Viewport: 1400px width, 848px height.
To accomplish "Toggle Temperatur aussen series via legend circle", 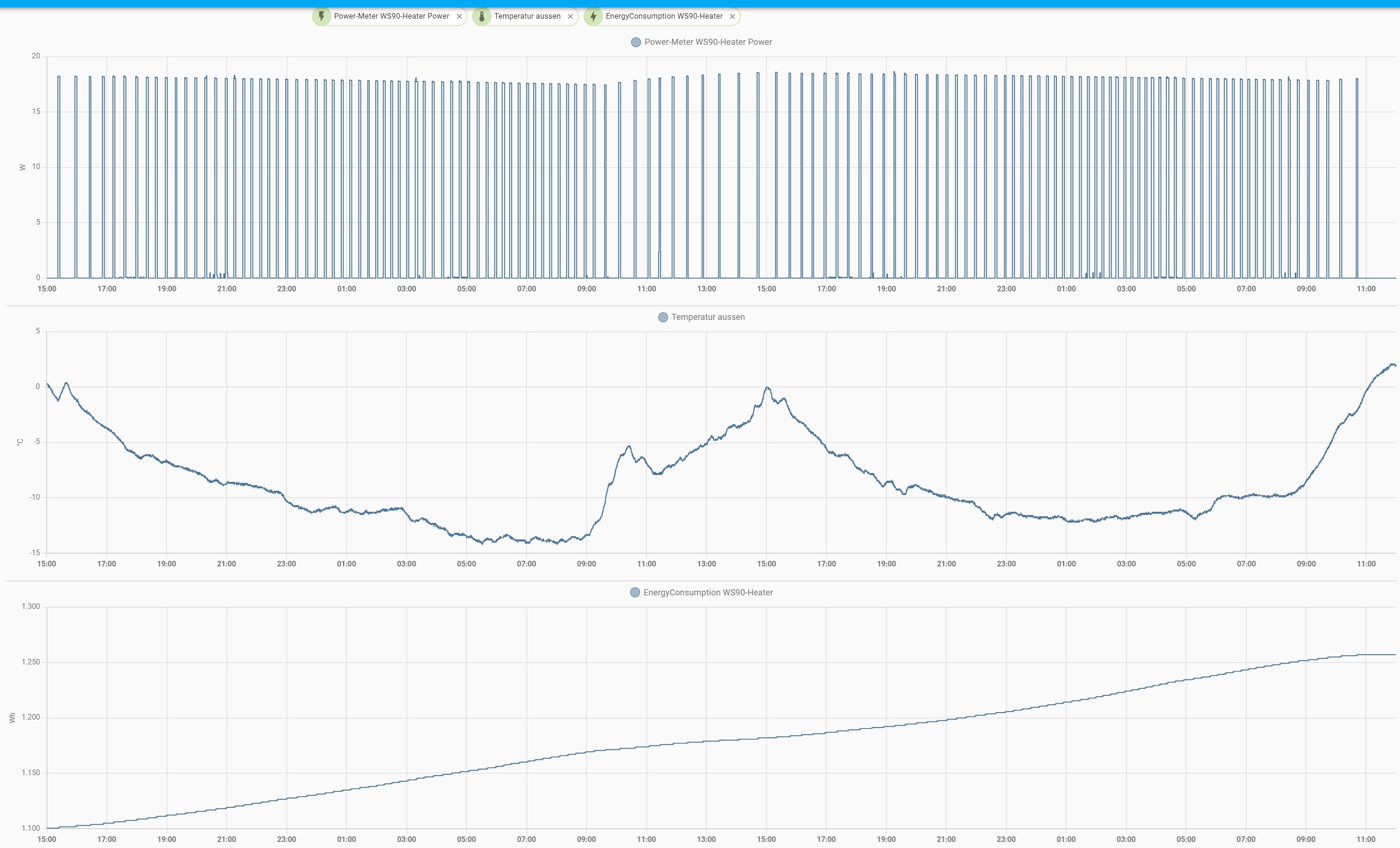I will [x=662, y=317].
